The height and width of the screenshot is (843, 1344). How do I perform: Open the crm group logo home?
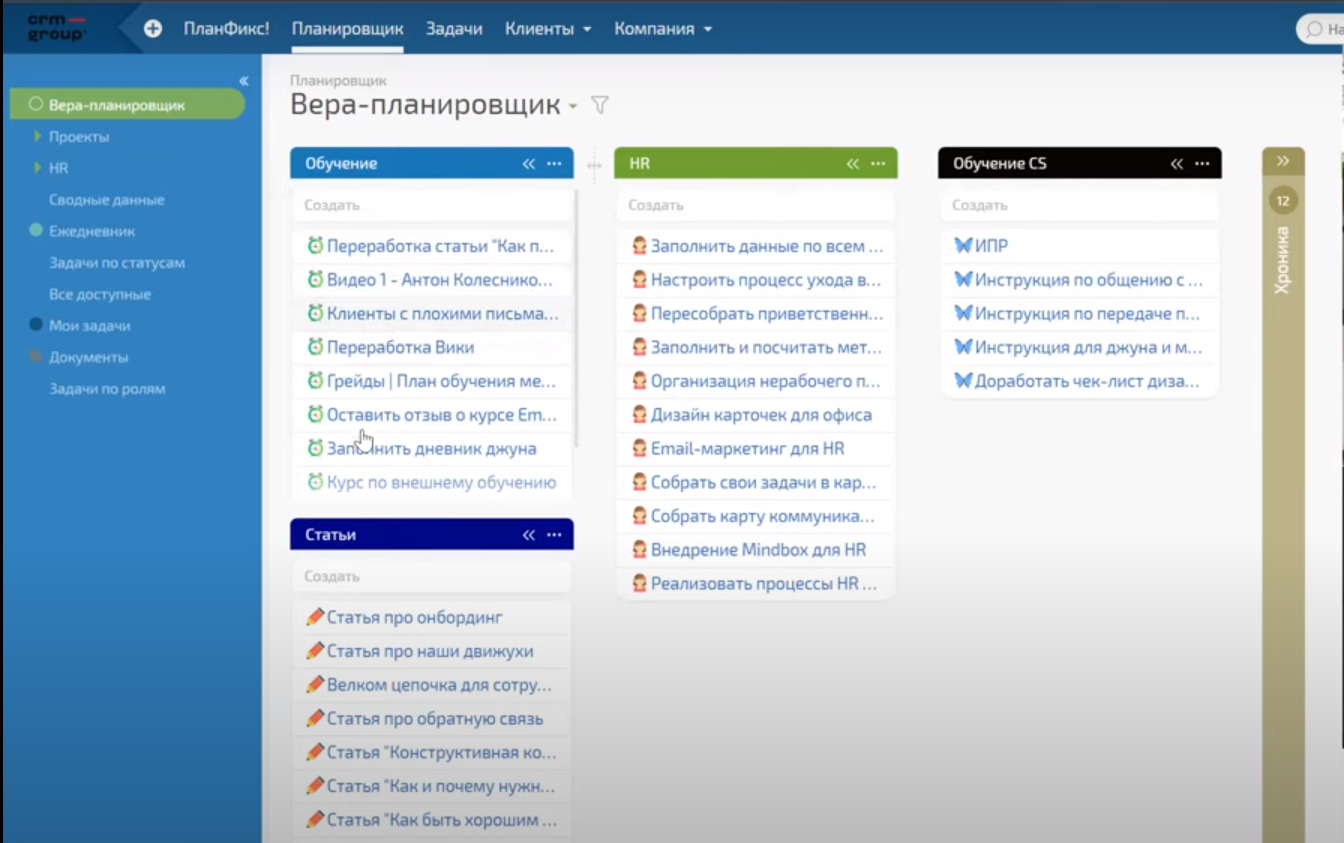[57, 28]
